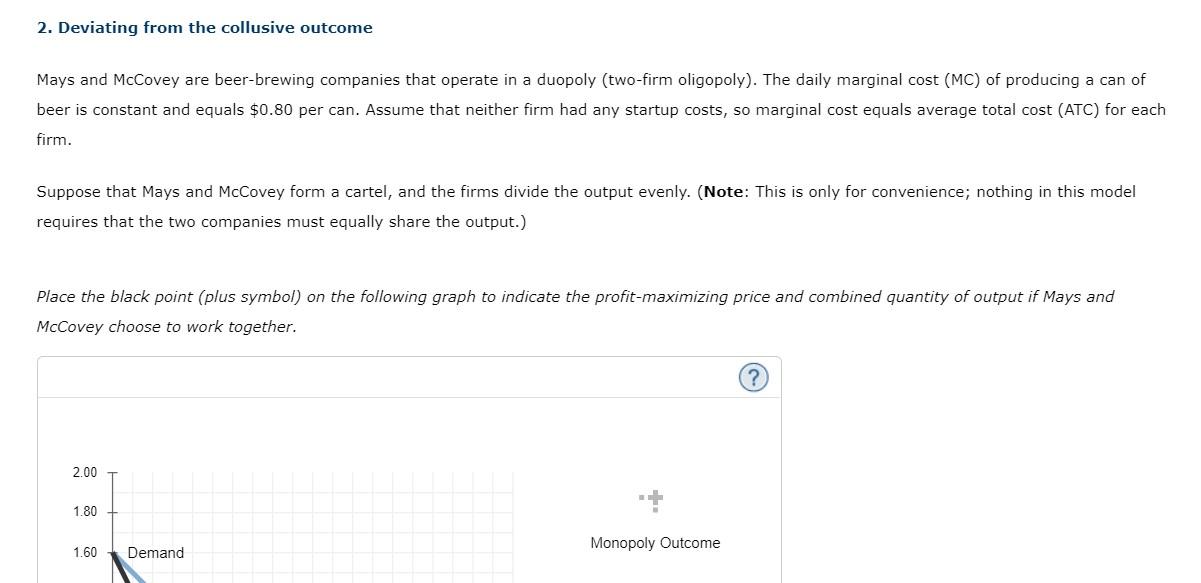This screenshot has width=1201, height=583.
Task: Click the 2.00 axis value
Action: (86, 472)
